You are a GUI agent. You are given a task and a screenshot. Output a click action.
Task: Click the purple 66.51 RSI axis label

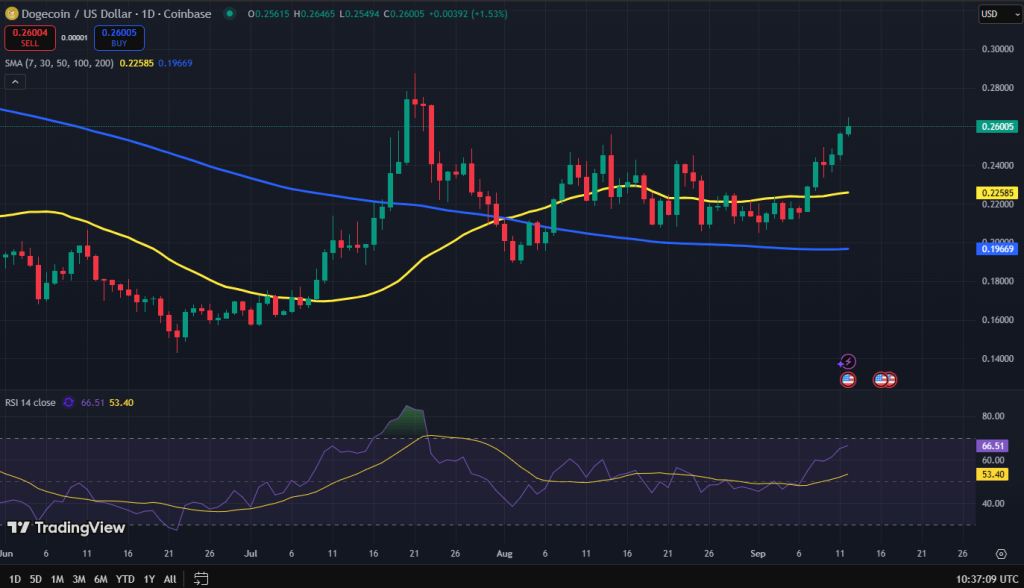click(x=993, y=446)
